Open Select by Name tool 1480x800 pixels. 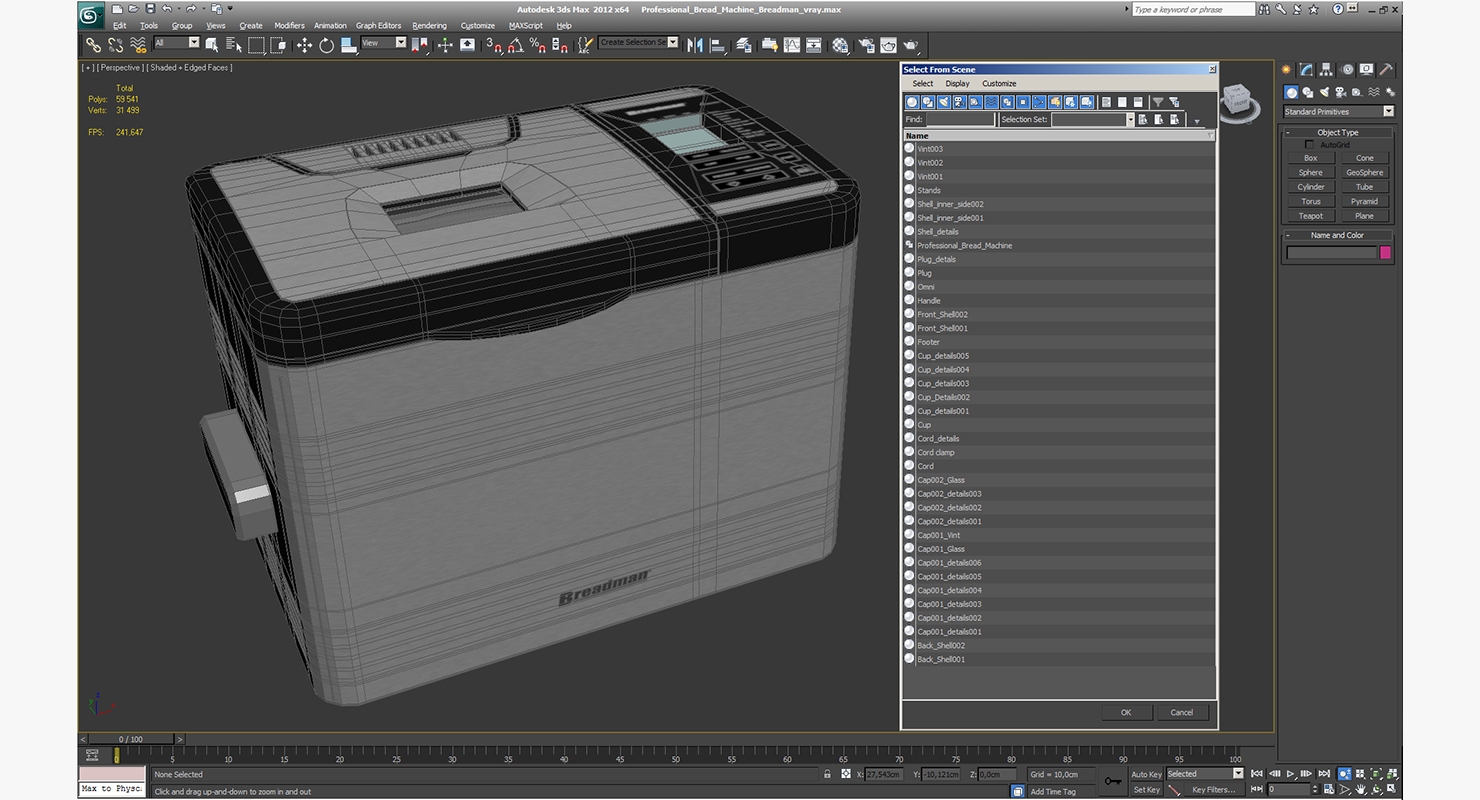coord(234,45)
